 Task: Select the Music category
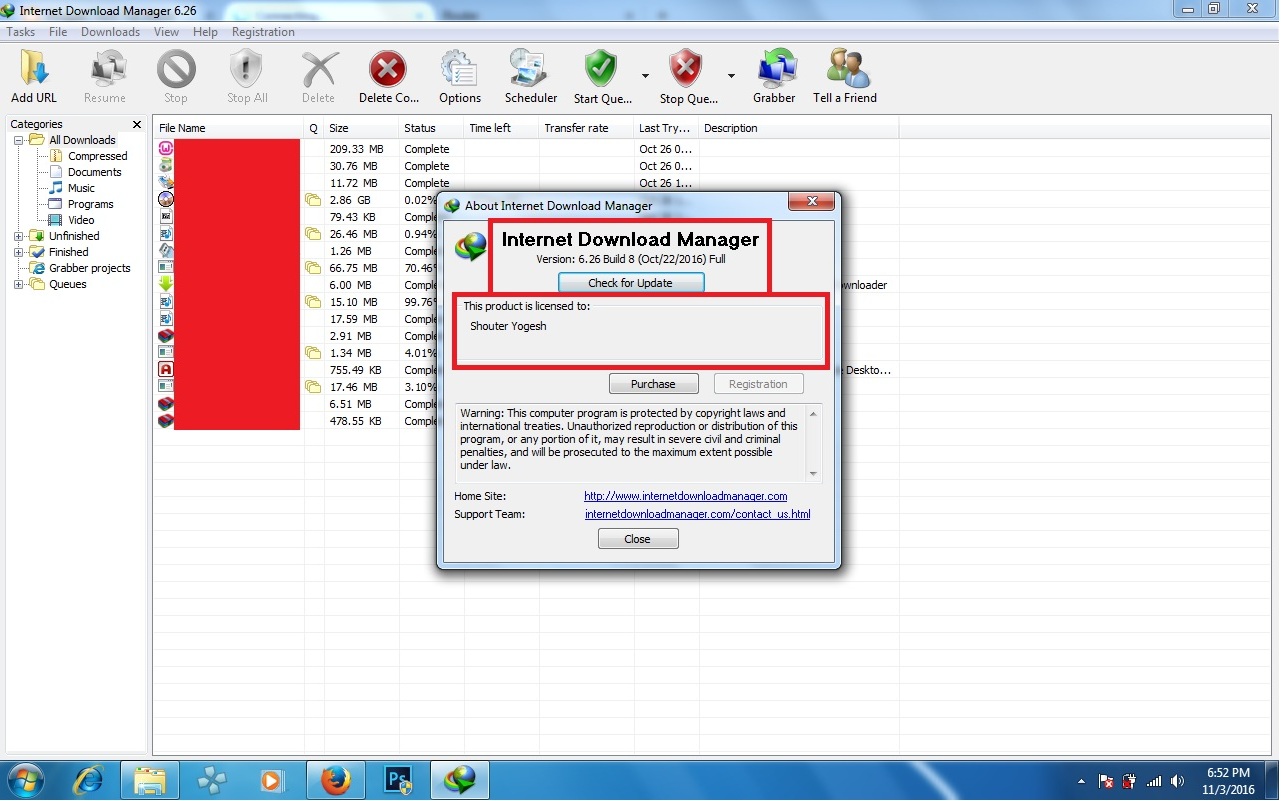(81, 188)
